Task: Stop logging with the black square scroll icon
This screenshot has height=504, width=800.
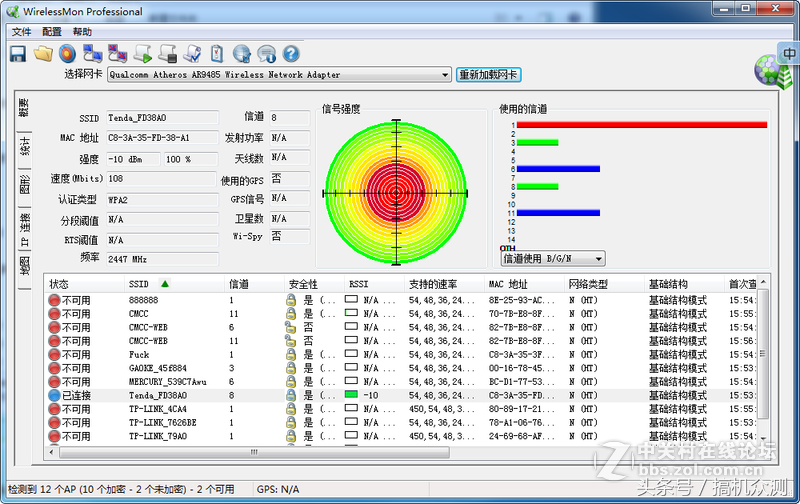Action: [x=167, y=54]
